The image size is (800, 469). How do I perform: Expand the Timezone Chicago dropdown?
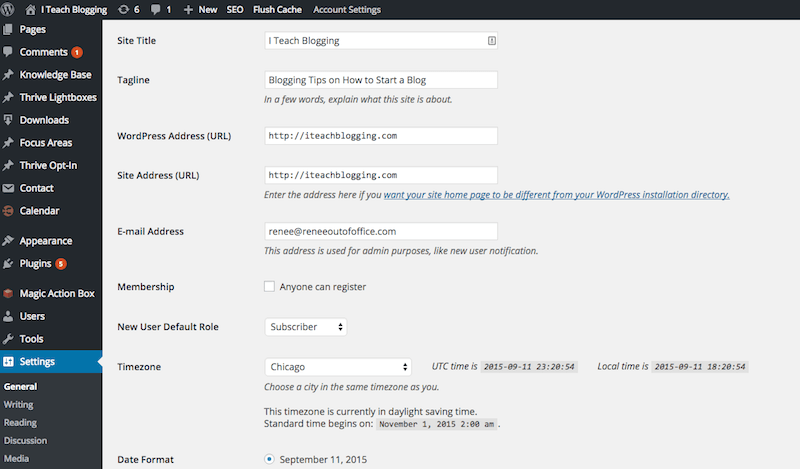tap(338, 367)
